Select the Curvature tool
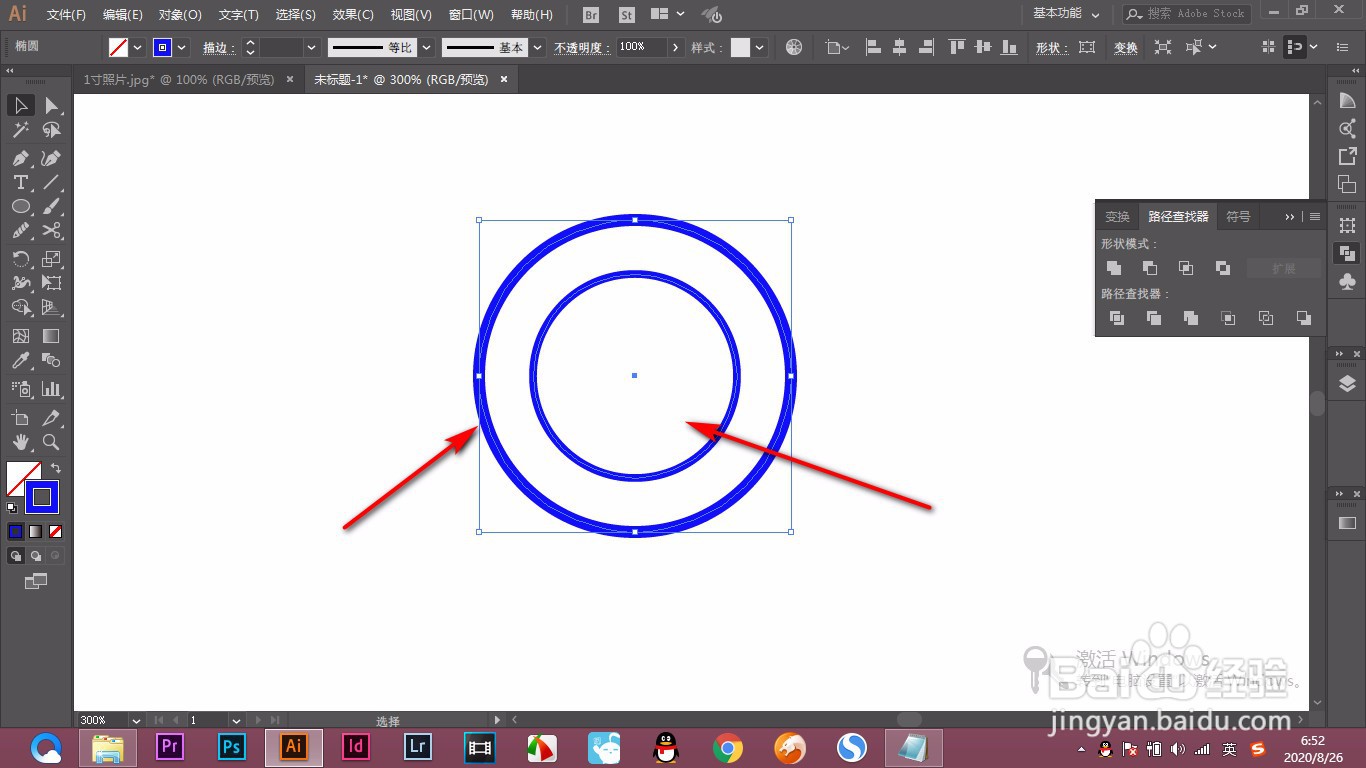This screenshot has width=1366, height=768. (x=52, y=158)
